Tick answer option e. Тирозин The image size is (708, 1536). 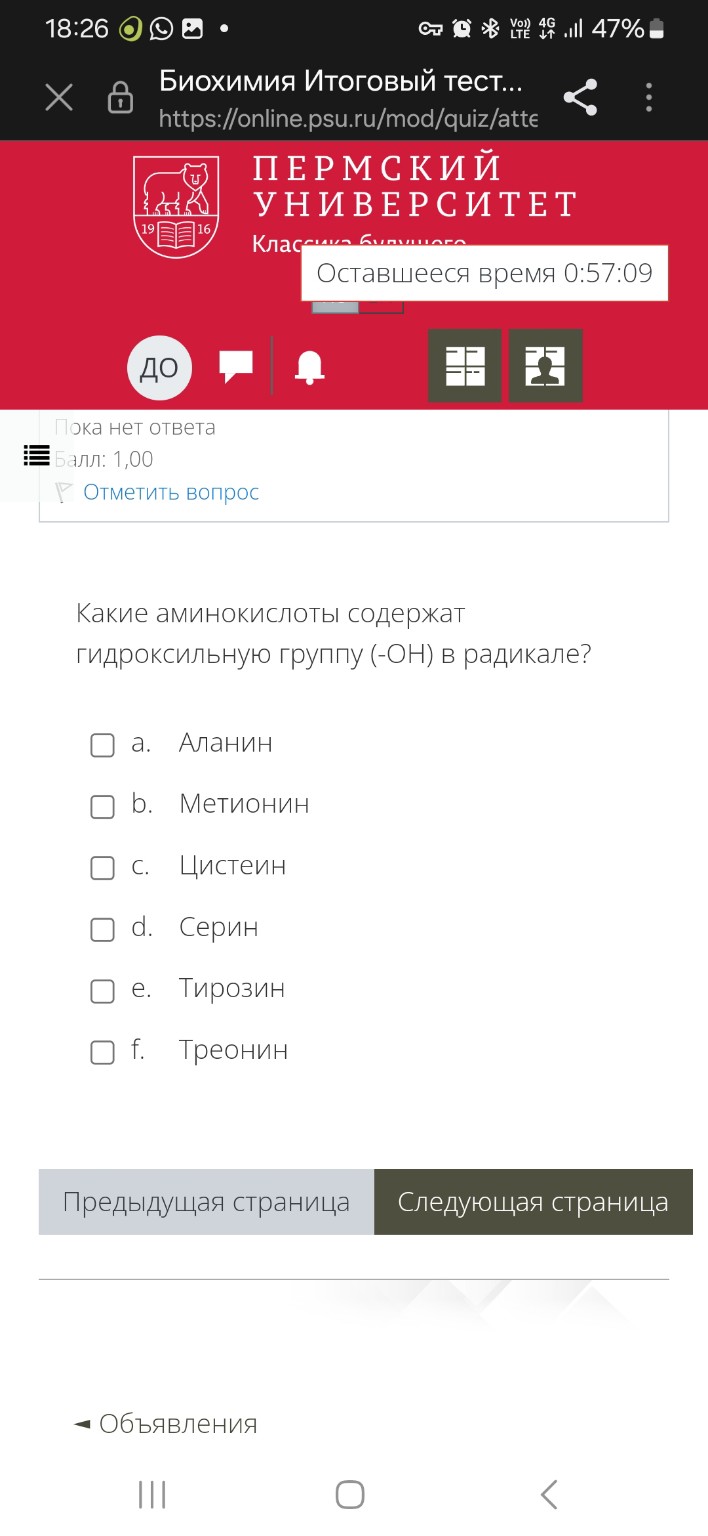pos(102,991)
